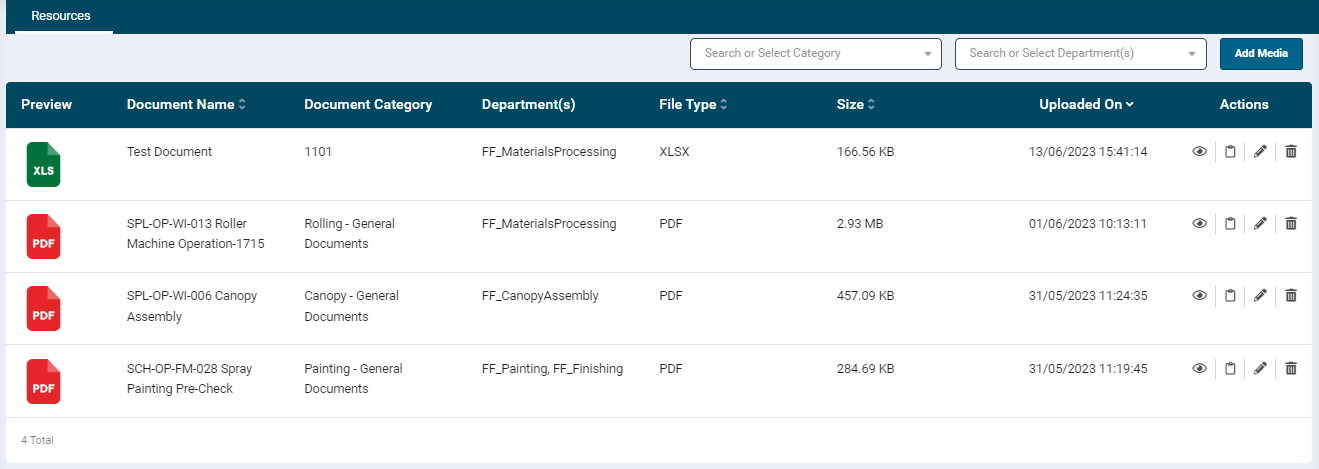Viewport: 1319px width, 469px height.
Task: Preview Roller Machine Operation via eye icon
Action: (x=1199, y=224)
